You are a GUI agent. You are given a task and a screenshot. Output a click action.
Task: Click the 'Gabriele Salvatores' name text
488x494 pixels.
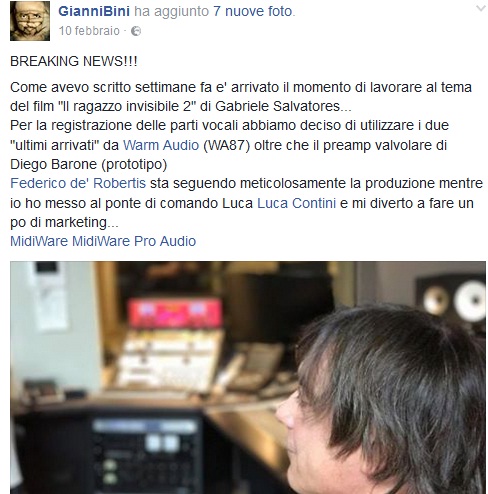pos(277,107)
